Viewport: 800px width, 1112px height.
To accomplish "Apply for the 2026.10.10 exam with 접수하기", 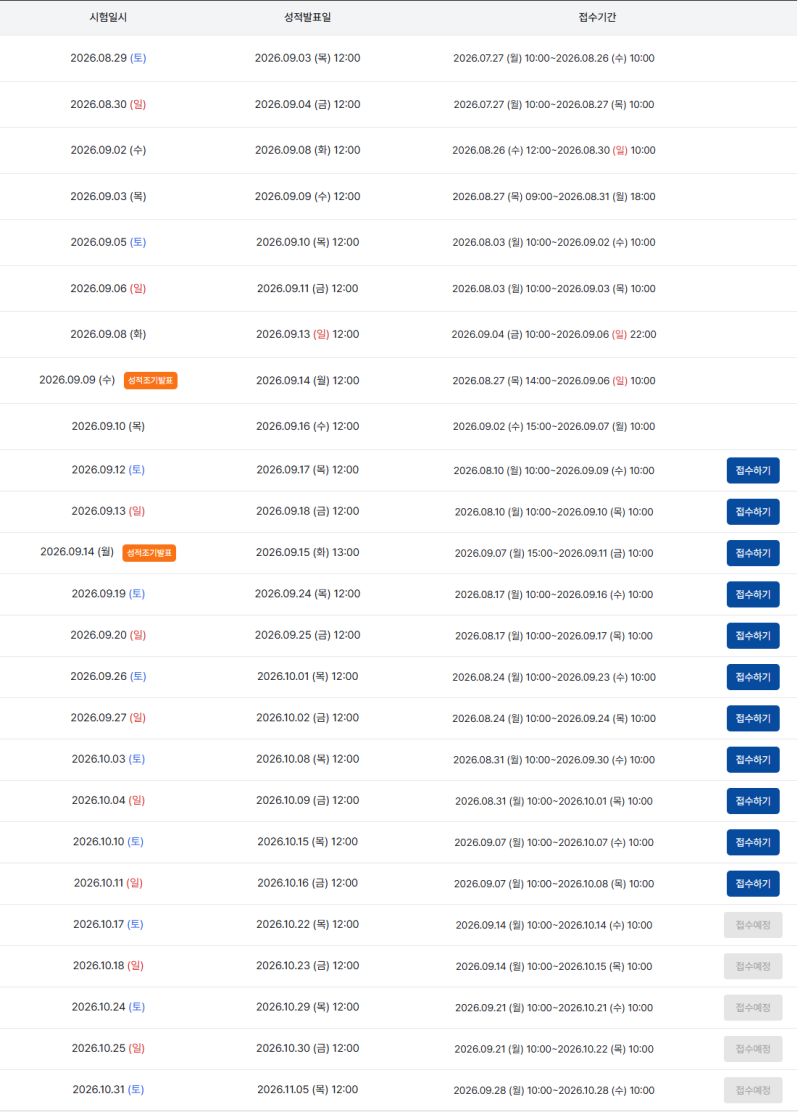I will tap(752, 842).
